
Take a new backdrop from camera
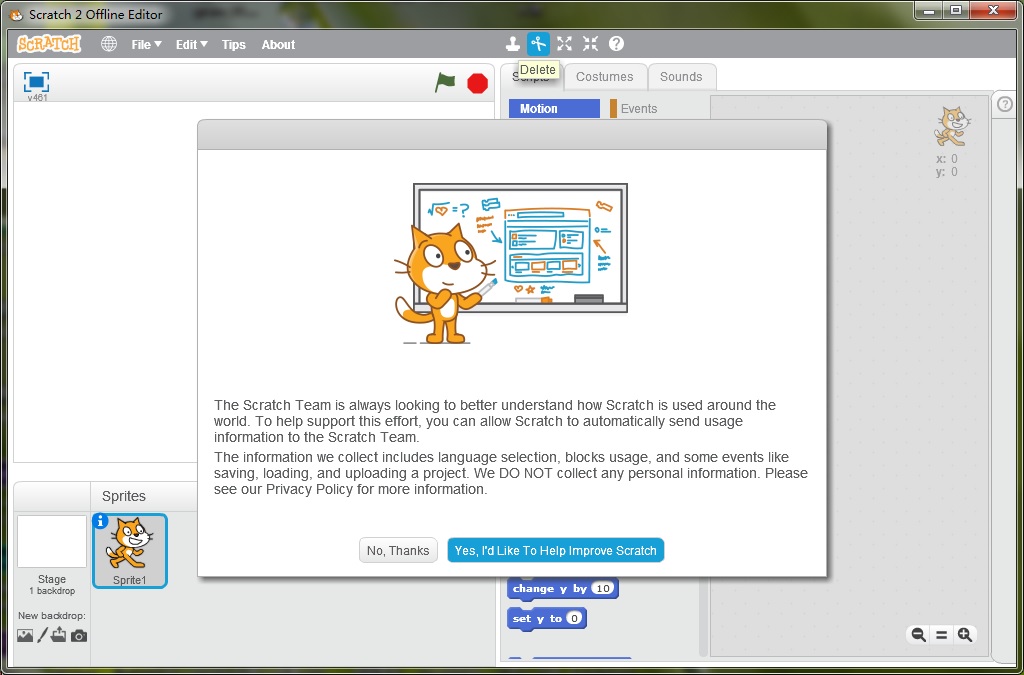coord(79,635)
